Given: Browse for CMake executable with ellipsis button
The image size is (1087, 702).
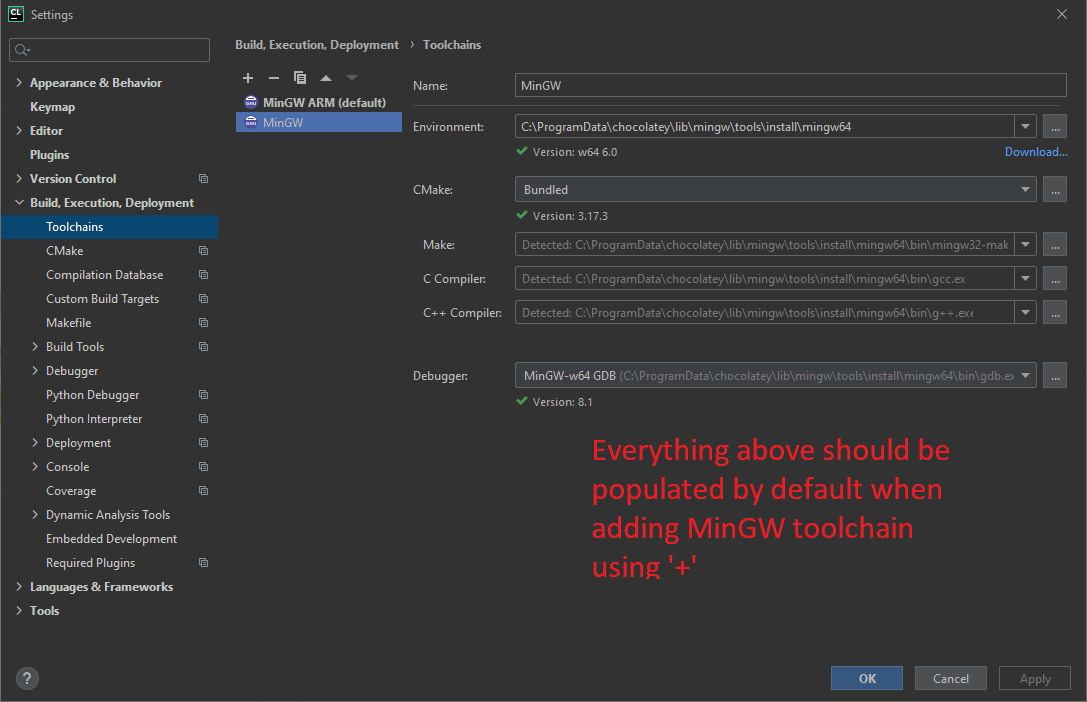Looking at the screenshot, I should click(1055, 189).
